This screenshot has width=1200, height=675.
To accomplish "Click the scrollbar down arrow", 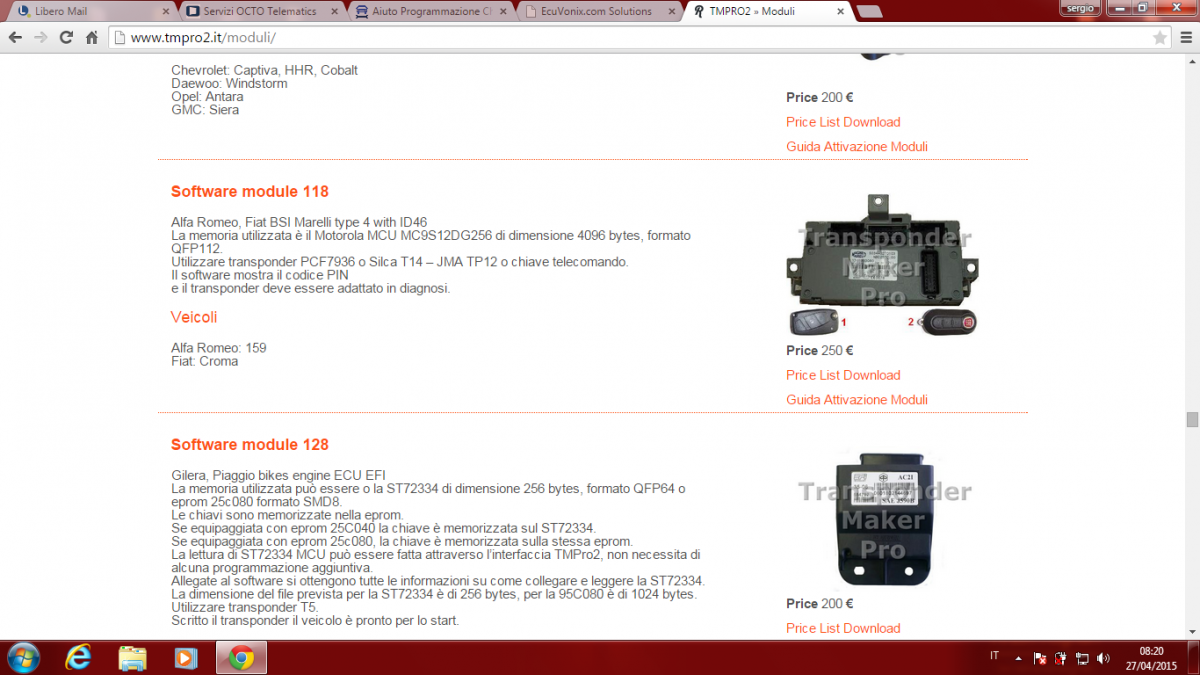I will 1191,631.
